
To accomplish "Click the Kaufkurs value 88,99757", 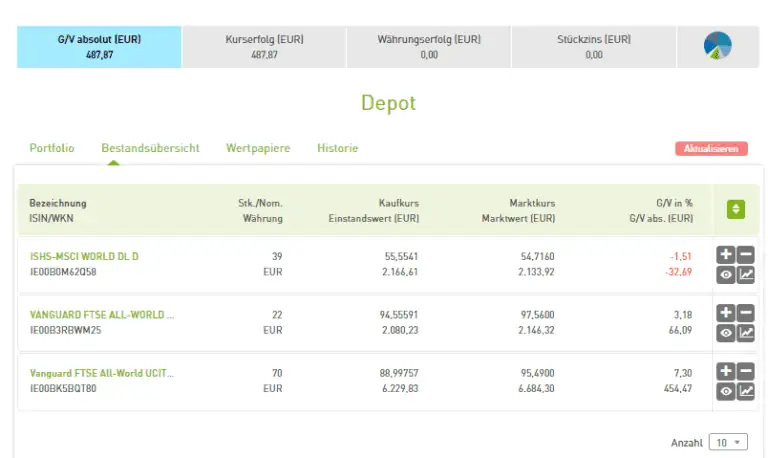I will pyautogui.click(x=399, y=373).
